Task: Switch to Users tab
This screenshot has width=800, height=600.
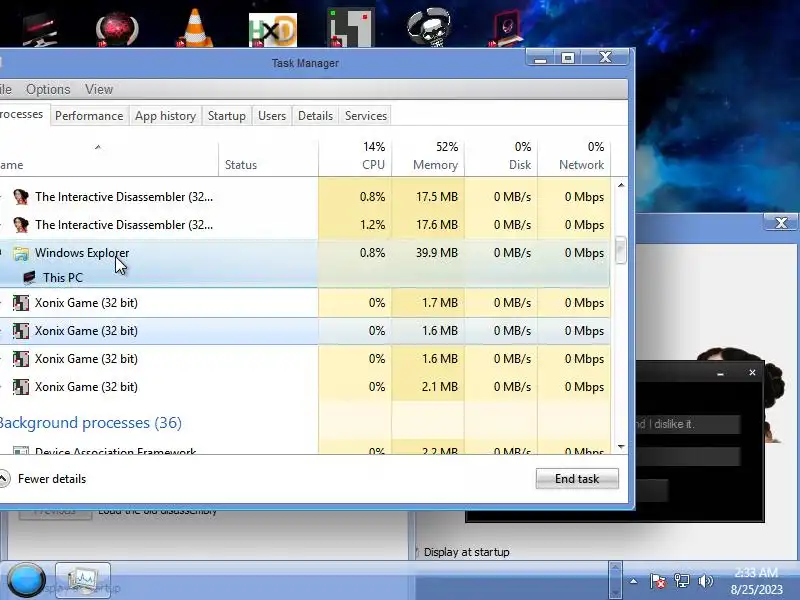Action: [x=272, y=116]
